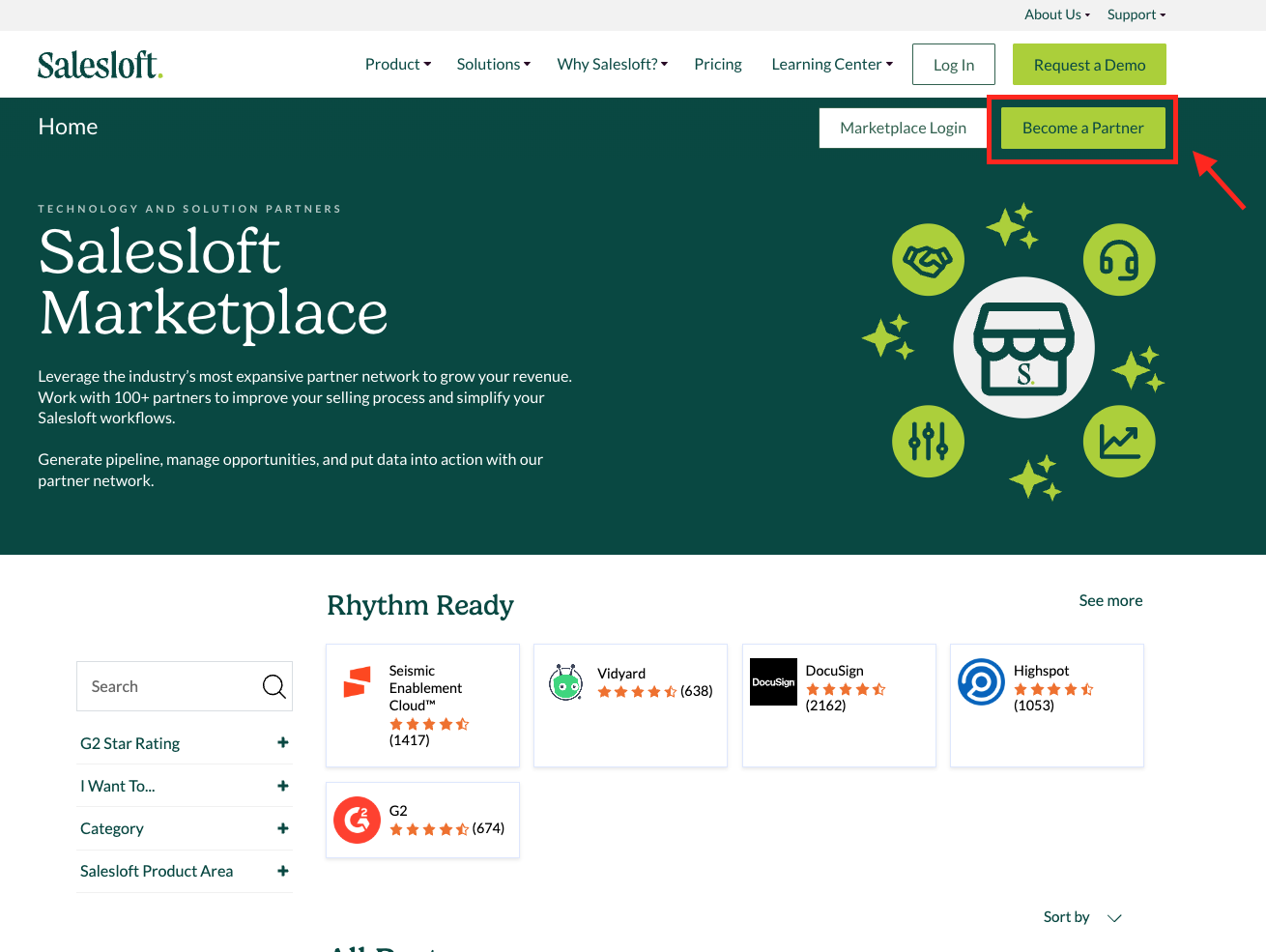Go to the Pricing page
This screenshot has width=1266, height=952.
718,65
